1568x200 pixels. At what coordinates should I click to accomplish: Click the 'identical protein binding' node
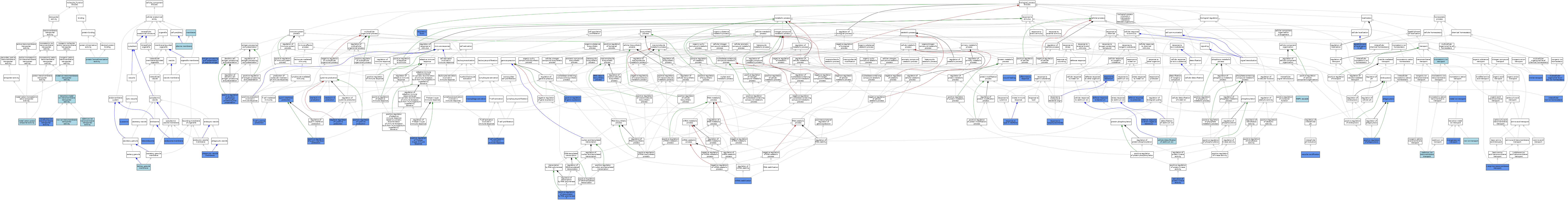tap(108, 46)
